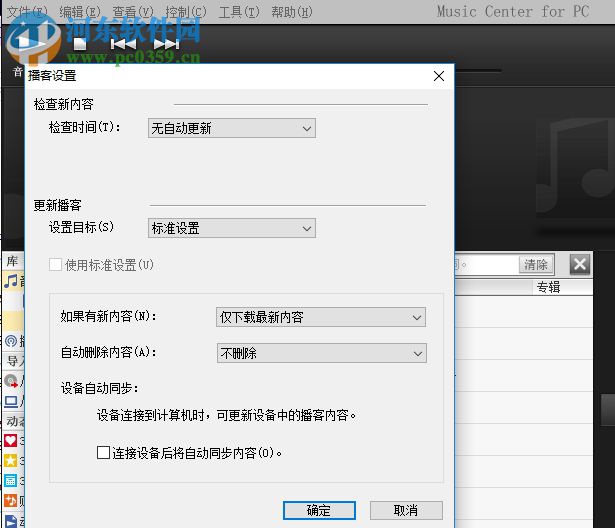Select the podcast icon in the sidebar

pos(11,341)
